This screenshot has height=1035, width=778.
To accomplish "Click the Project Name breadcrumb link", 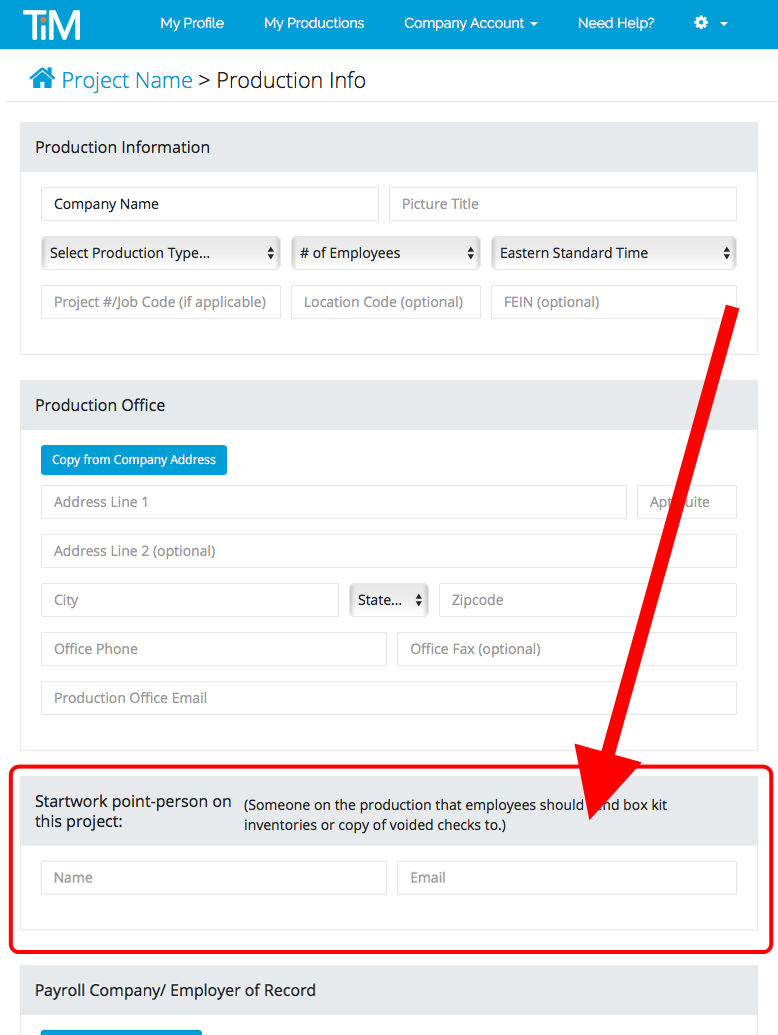I will pos(127,80).
